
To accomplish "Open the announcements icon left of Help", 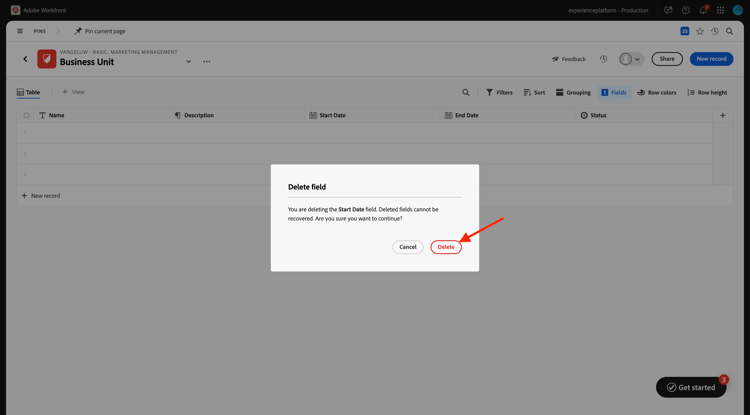I will pos(668,10).
